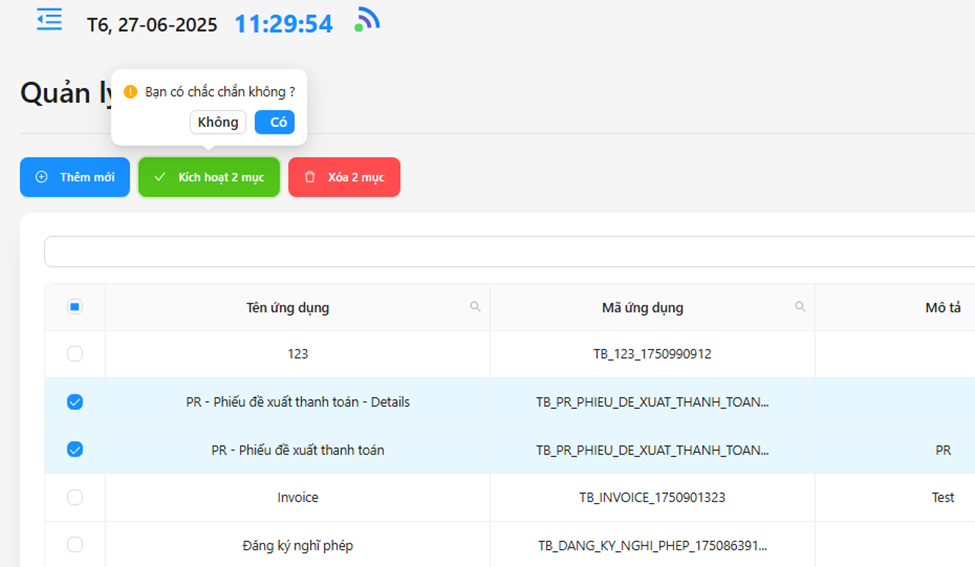The height and width of the screenshot is (567, 975).
Task: Click the Tên ứng dụng column header
Action: 287,307
